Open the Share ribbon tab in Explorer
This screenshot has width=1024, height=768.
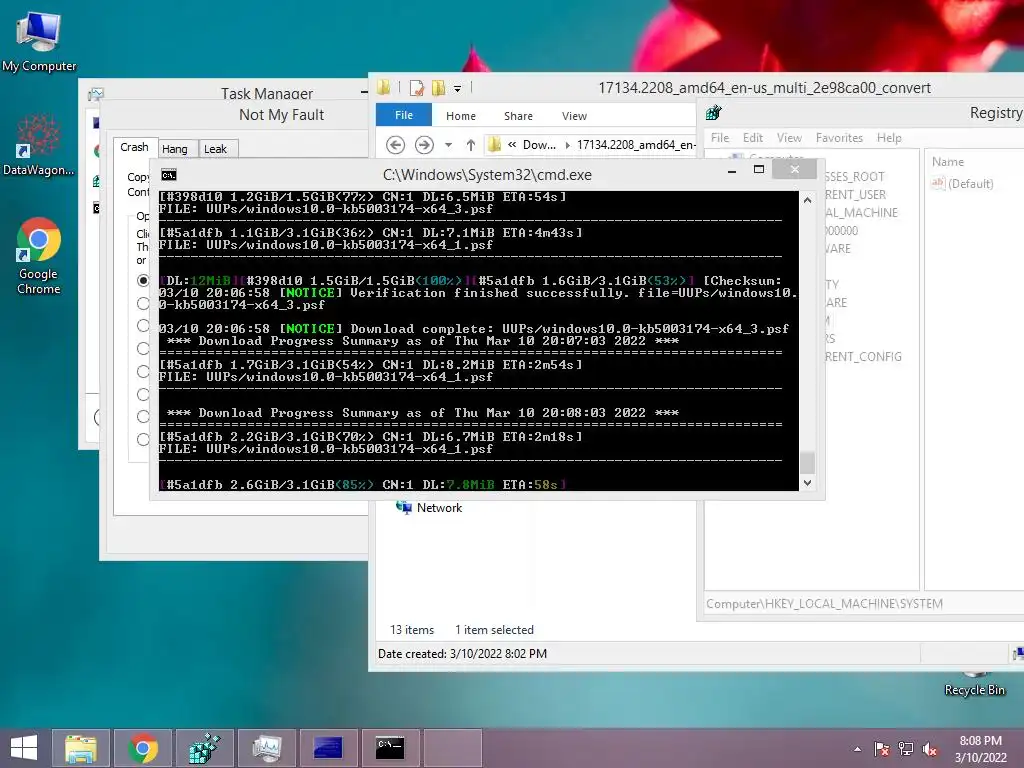(x=518, y=116)
